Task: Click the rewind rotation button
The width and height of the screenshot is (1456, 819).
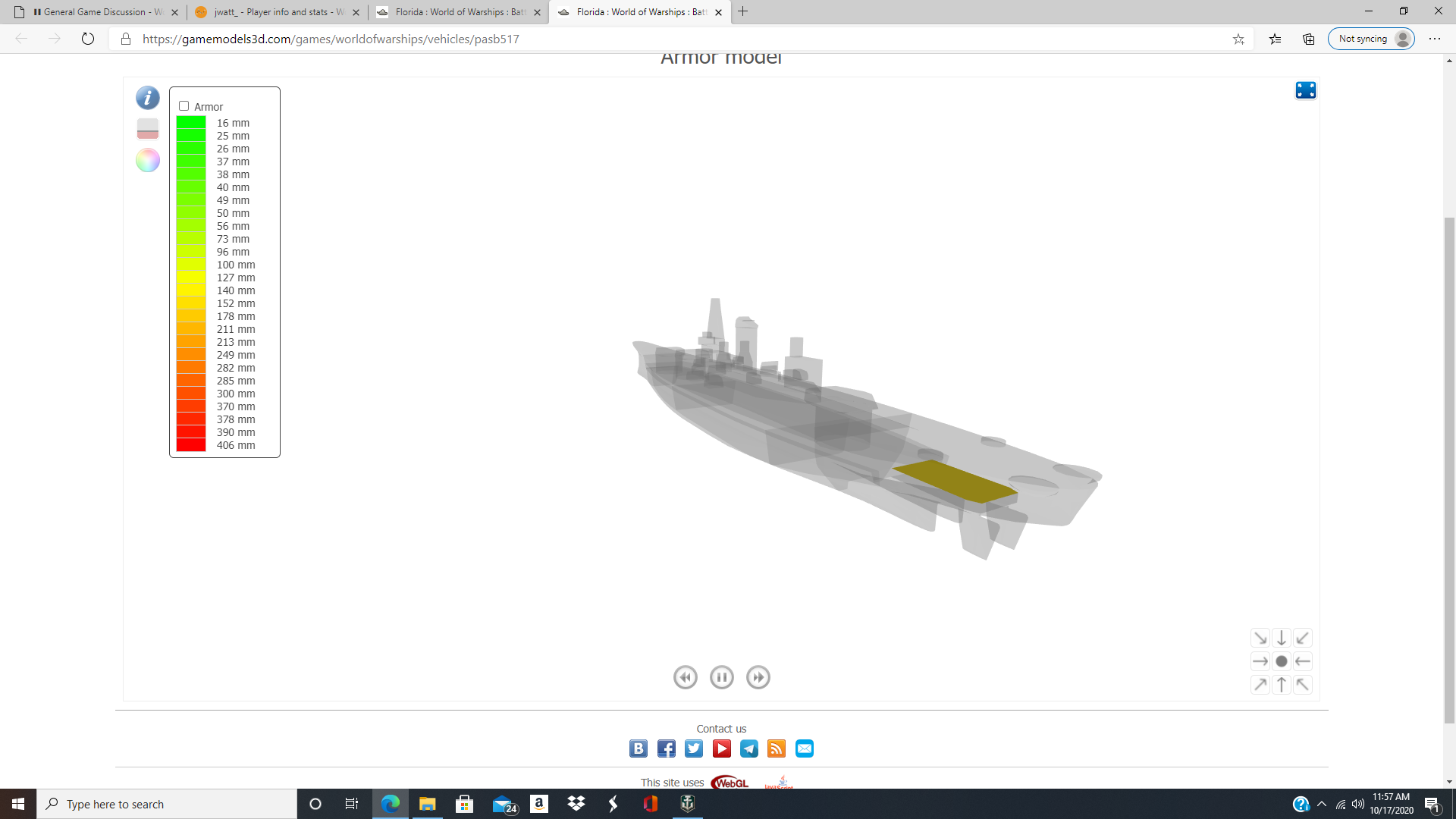Action: pyautogui.click(x=685, y=677)
